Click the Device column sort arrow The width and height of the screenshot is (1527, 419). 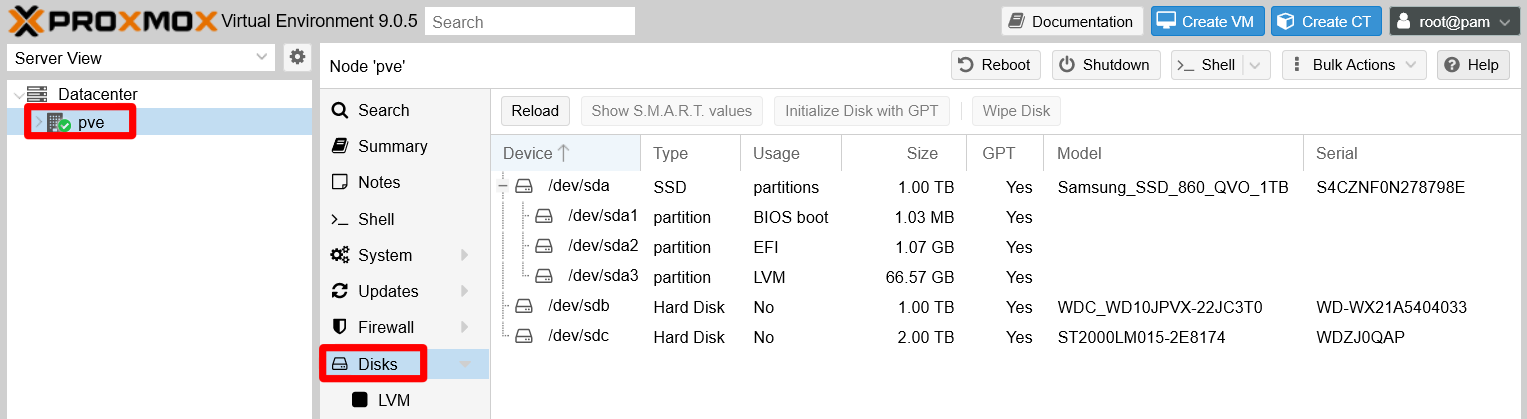click(564, 153)
